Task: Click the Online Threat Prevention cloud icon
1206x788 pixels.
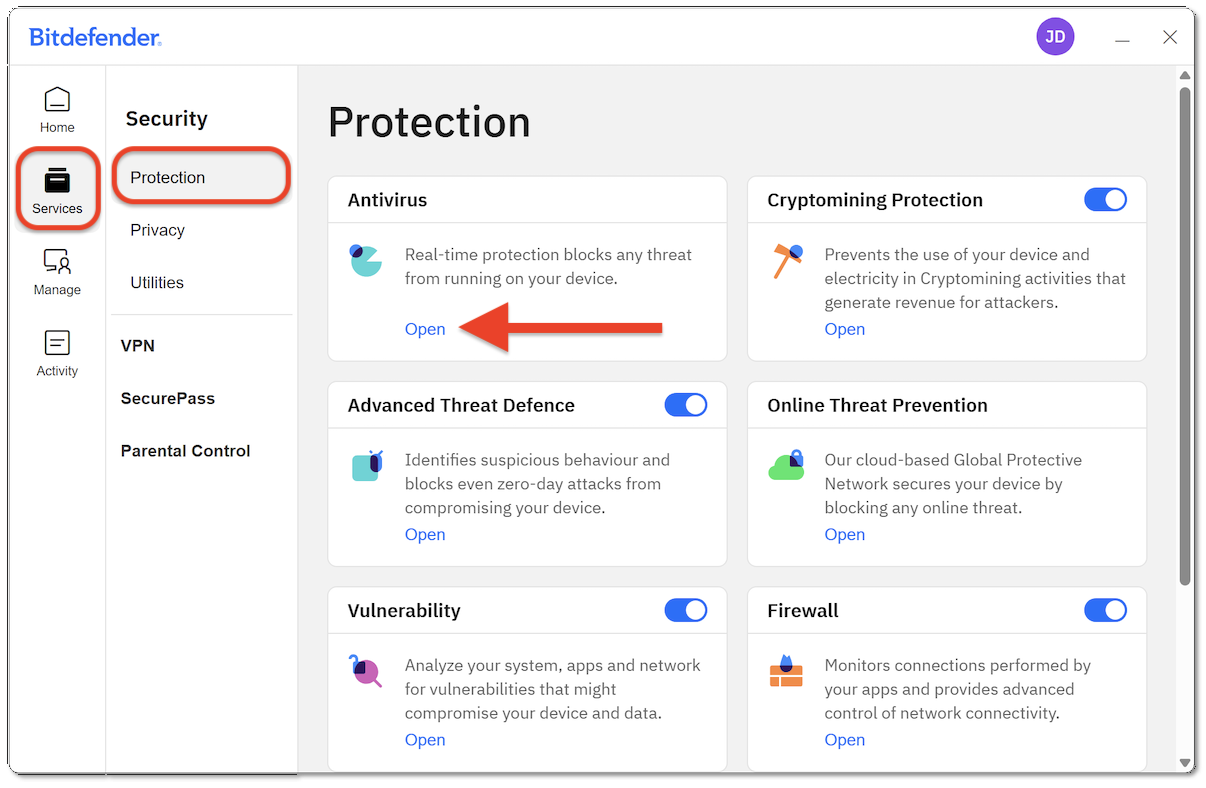Action: [x=786, y=464]
